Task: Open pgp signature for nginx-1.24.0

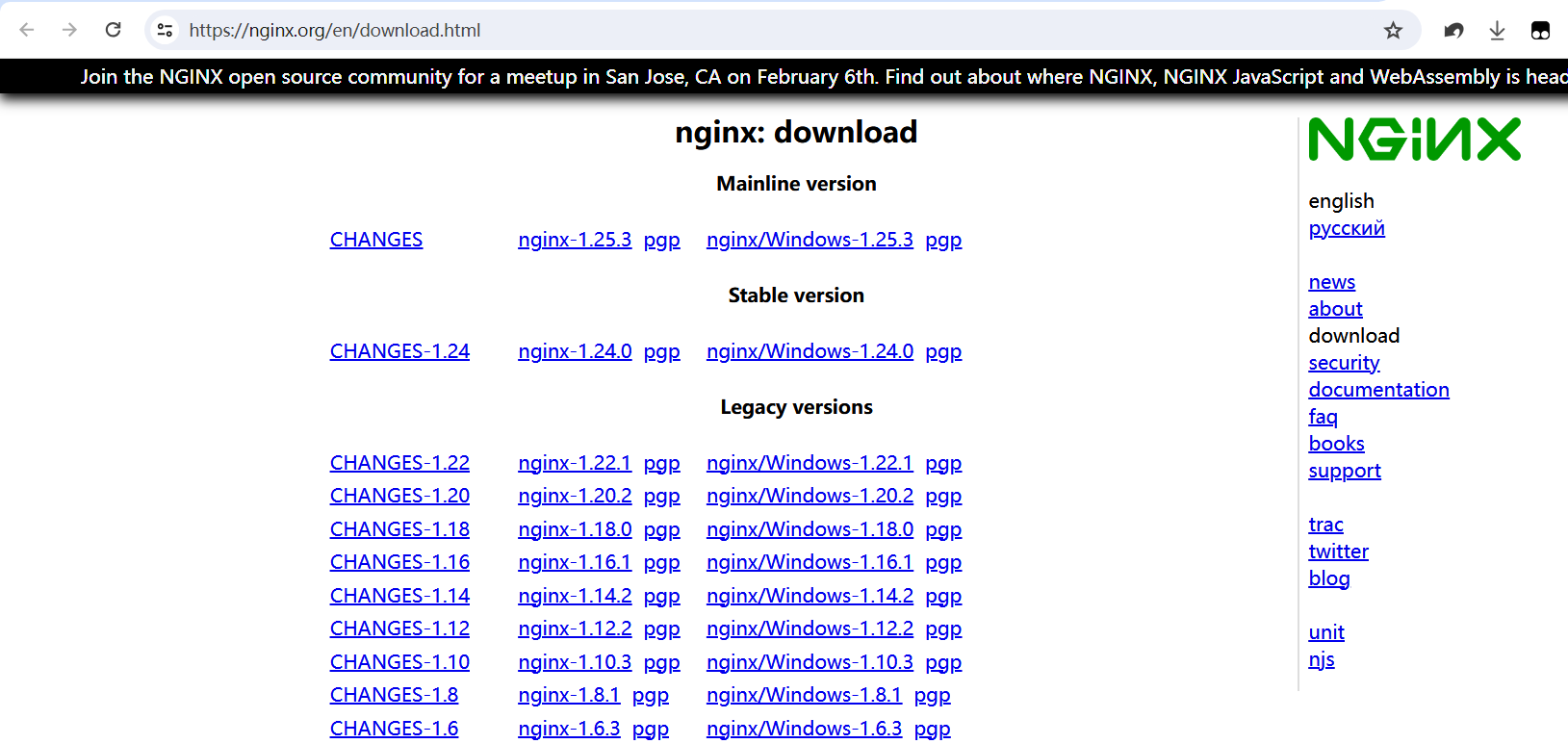Action: coord(662,352)
